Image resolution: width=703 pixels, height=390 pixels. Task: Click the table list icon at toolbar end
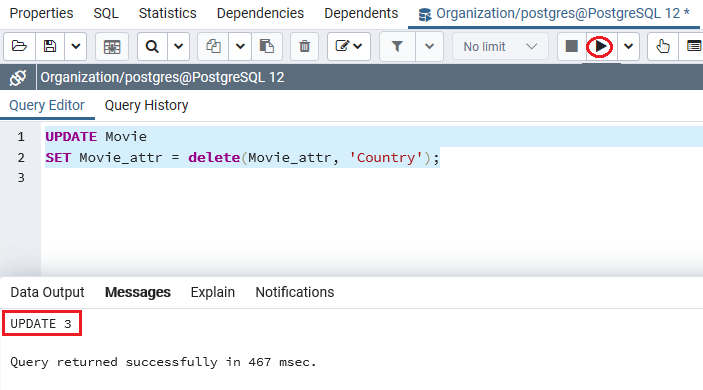(693, 46)
